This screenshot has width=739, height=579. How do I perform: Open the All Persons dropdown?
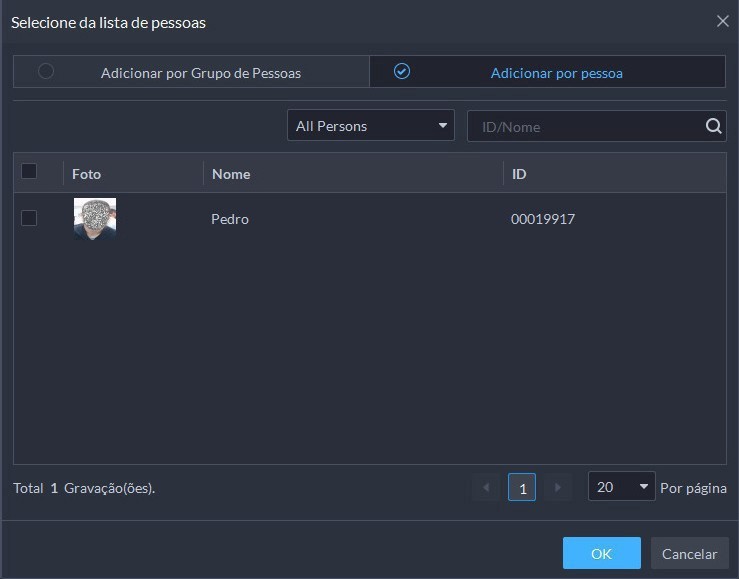pos(371,125)
